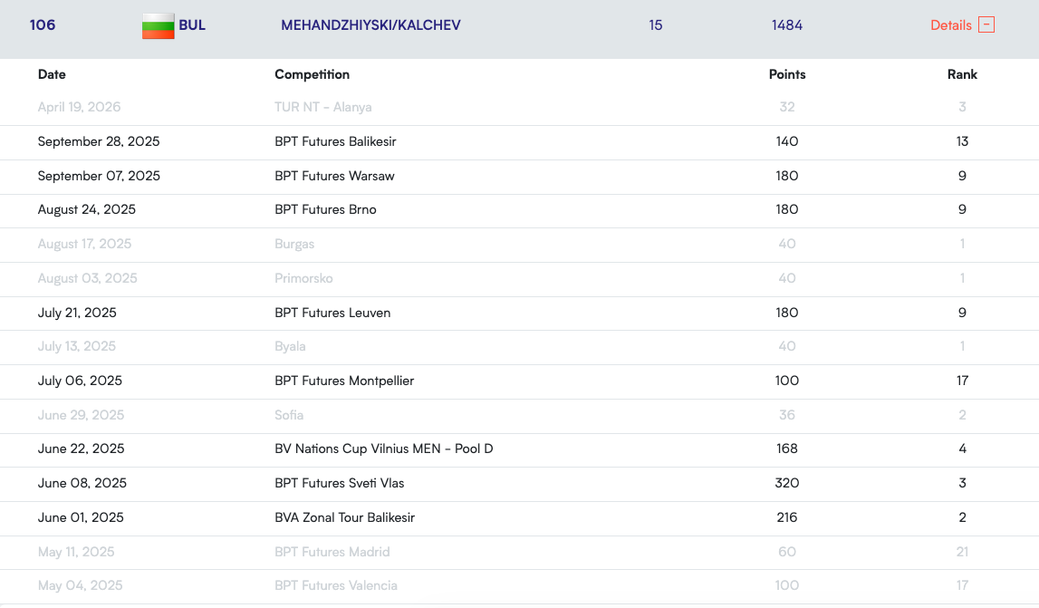This screenshot has width=1039, height=608.
Task: Collapse details with the minus icon
Action: [x=986, y=25]
